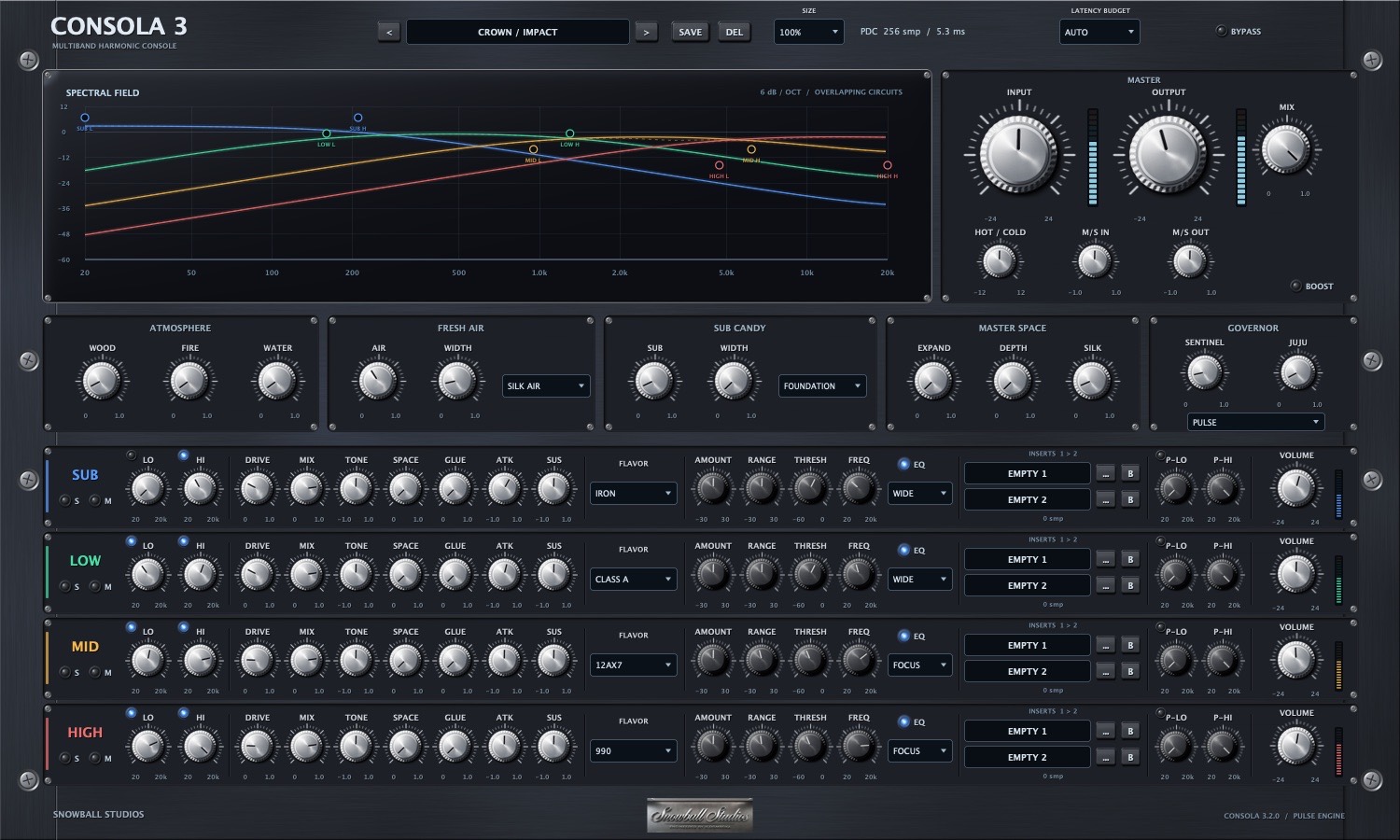Image resolution: width=1400 pixels, height=840 pixels.
Task: Select the HIGH L node in Spectral Field
Action: tap(719, 165)
